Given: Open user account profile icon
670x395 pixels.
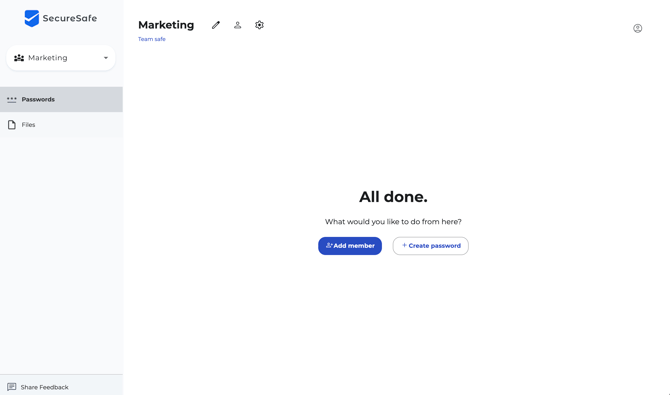Looking at the screenshot, I should pos(638,28).
